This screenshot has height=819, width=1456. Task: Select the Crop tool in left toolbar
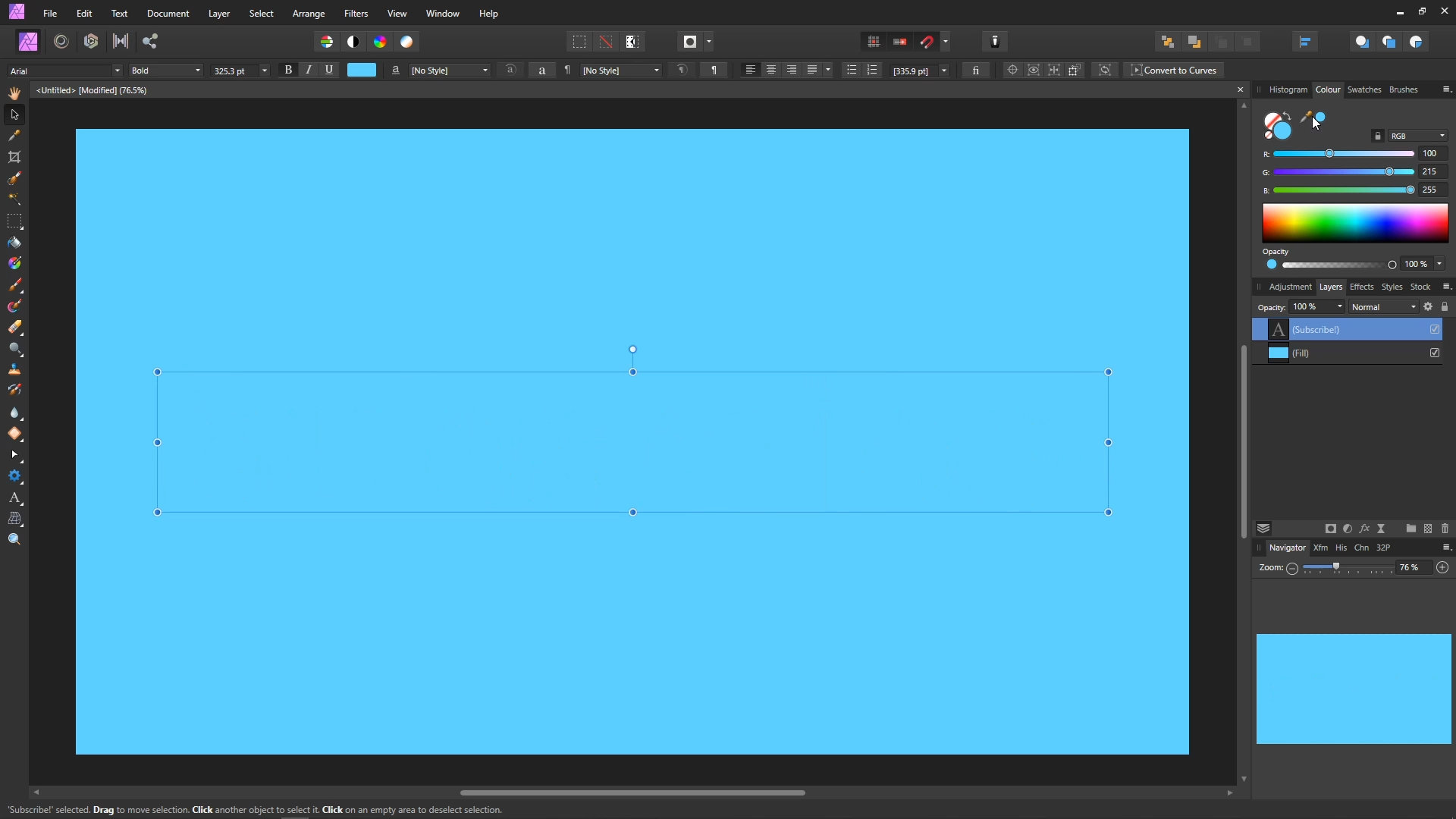14,157
